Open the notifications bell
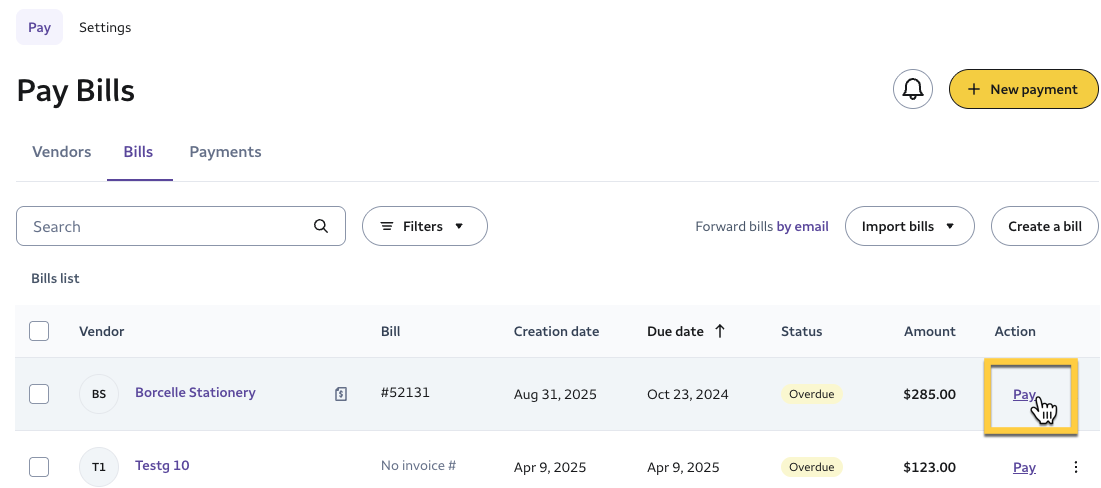The width and height of the screenshot is (1101, 488). click(912, 89)
